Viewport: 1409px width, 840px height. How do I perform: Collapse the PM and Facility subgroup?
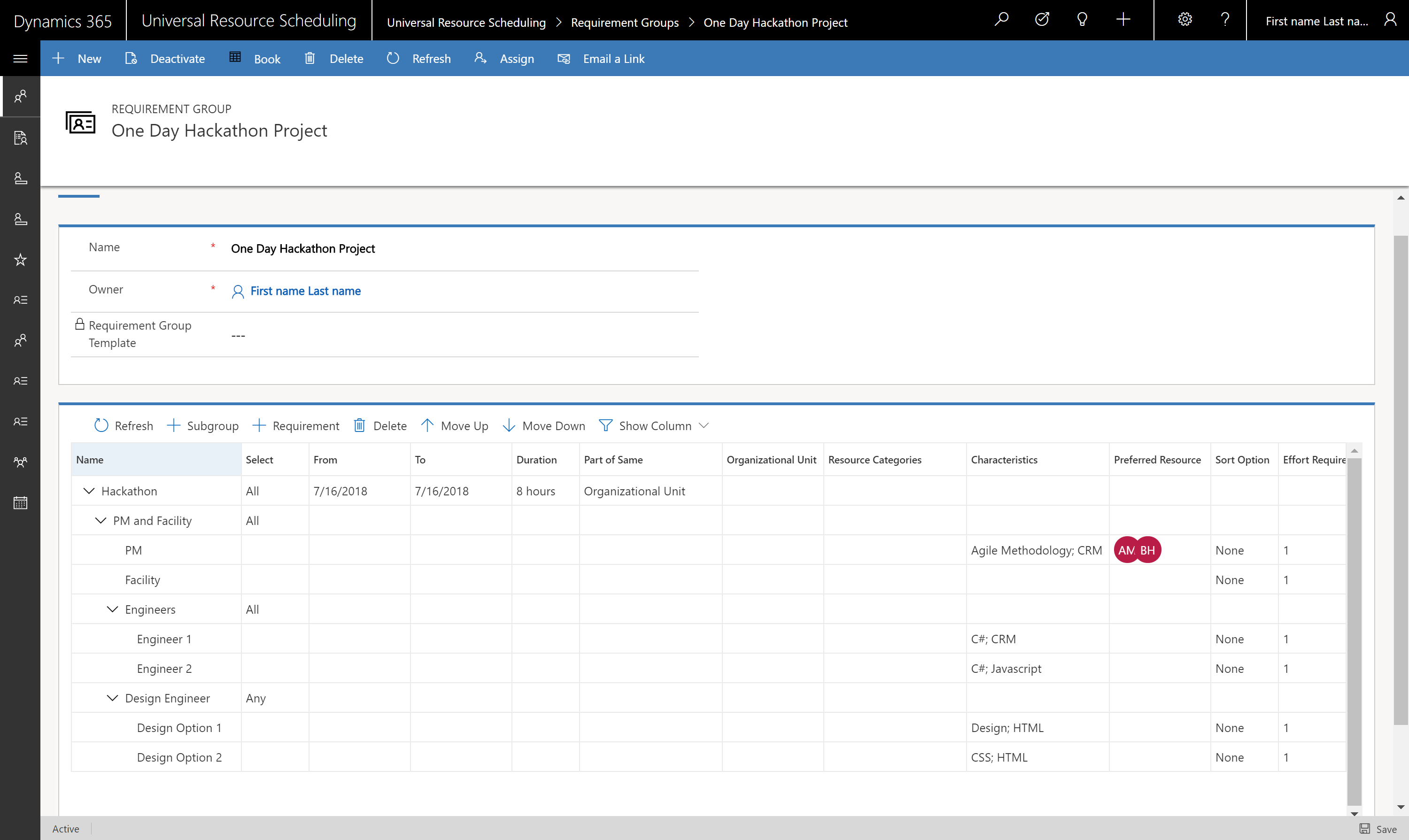tap(101, 520)
